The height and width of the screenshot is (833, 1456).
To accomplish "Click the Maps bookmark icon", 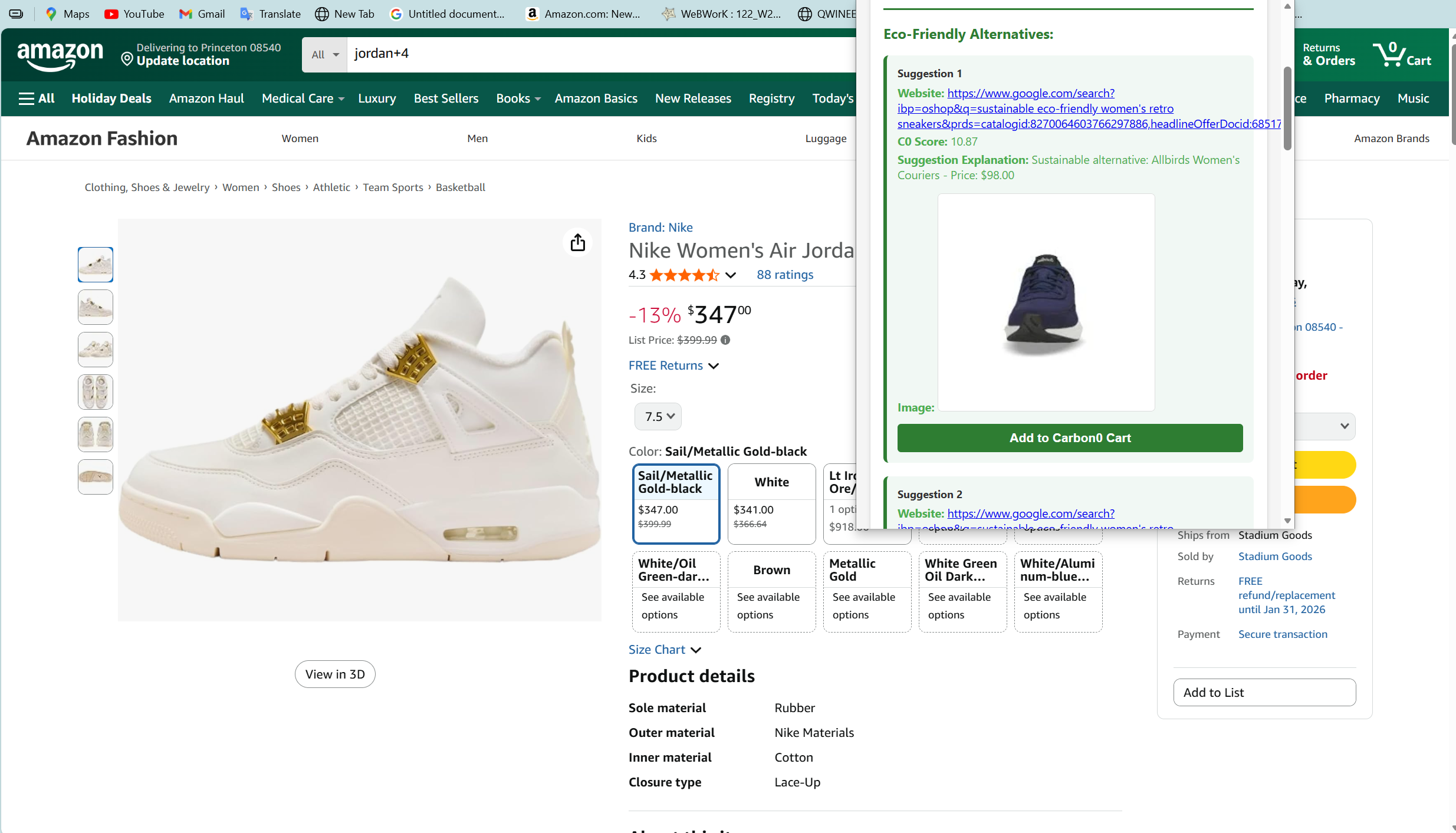I will (x=51, y=14).
